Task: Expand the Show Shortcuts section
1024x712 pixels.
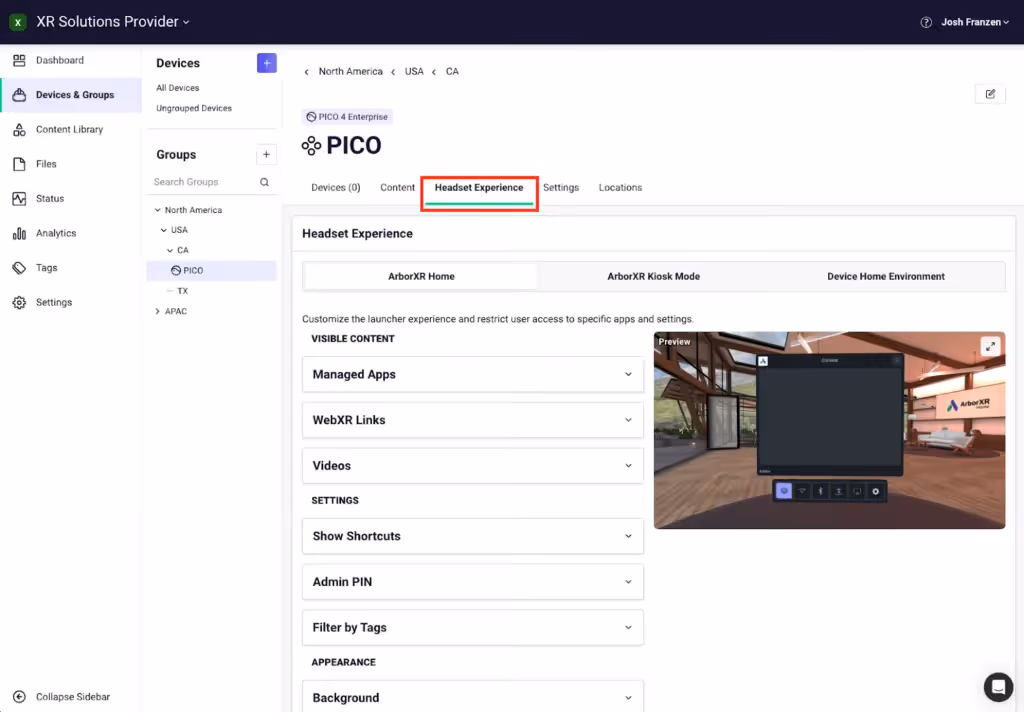Action: [x=473, y=536]
